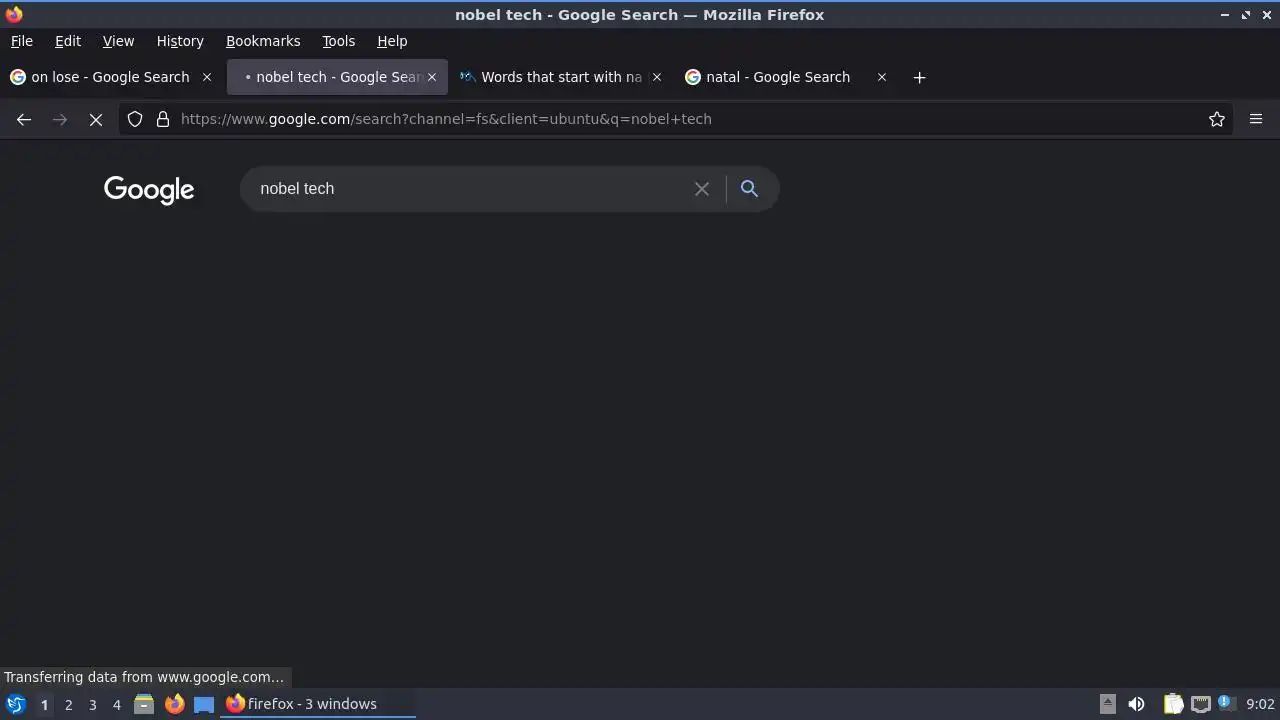This screenshot has height=720, width=1280.
Task: Click the 9:02 clock
Action: click(x=1260, y=704)
